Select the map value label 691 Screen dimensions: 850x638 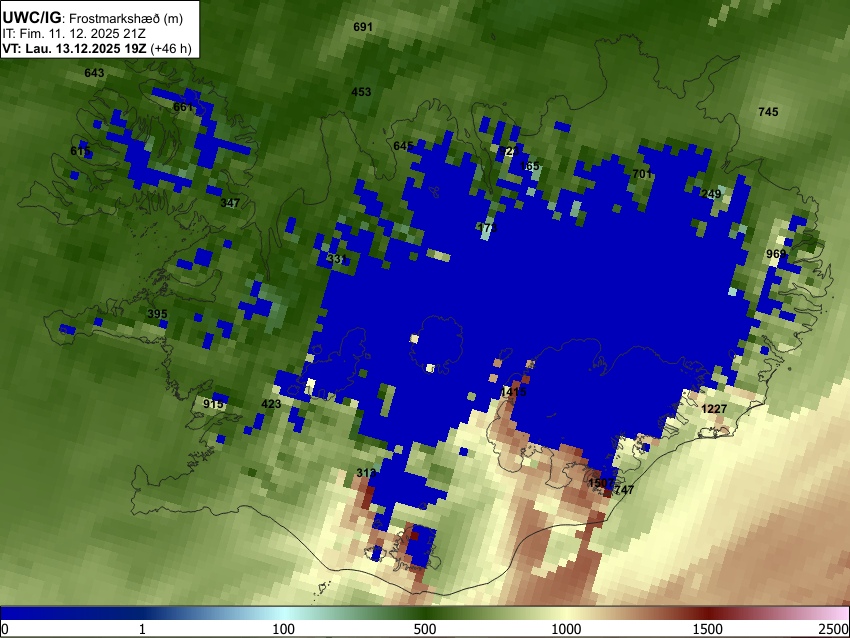(x=363, y=27)
